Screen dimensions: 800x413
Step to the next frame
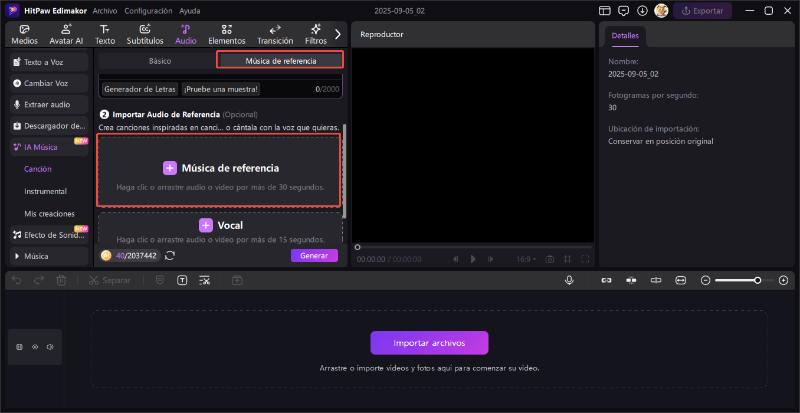(490, 259)
